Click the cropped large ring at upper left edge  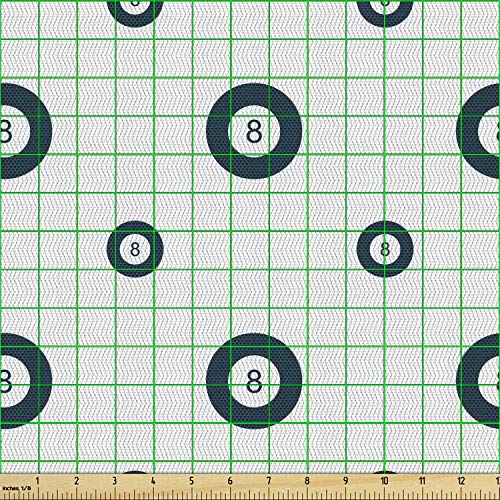[x=26, y=131]
